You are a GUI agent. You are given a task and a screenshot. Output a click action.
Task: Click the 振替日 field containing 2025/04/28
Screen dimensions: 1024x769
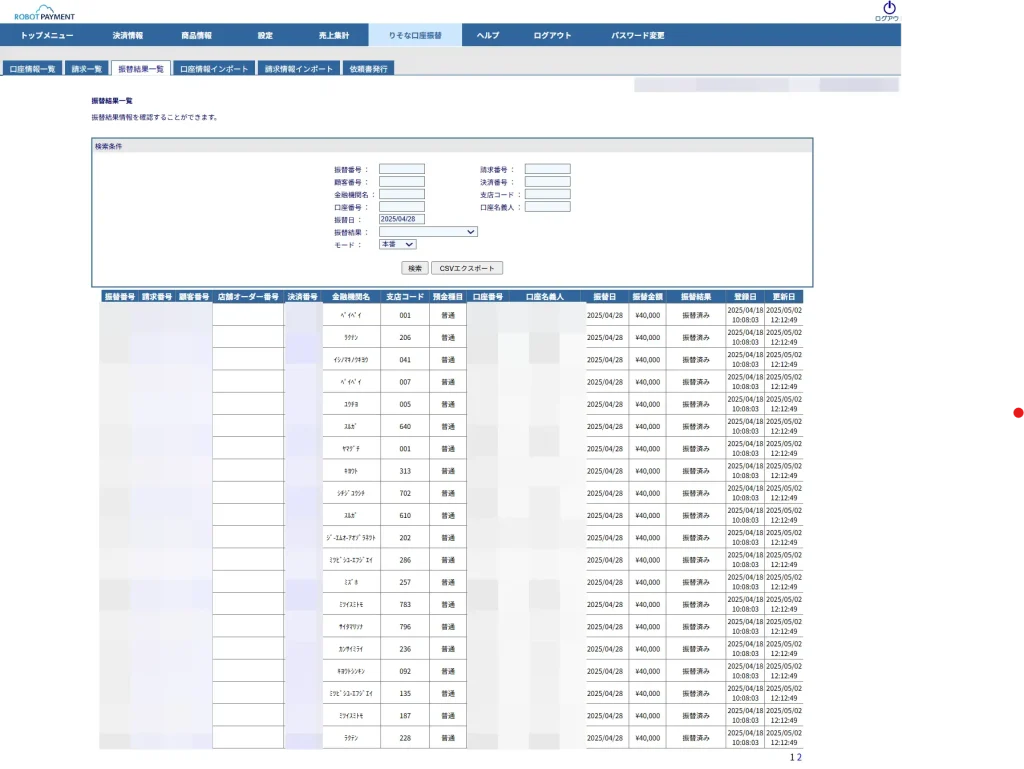[x=402, y=219]
